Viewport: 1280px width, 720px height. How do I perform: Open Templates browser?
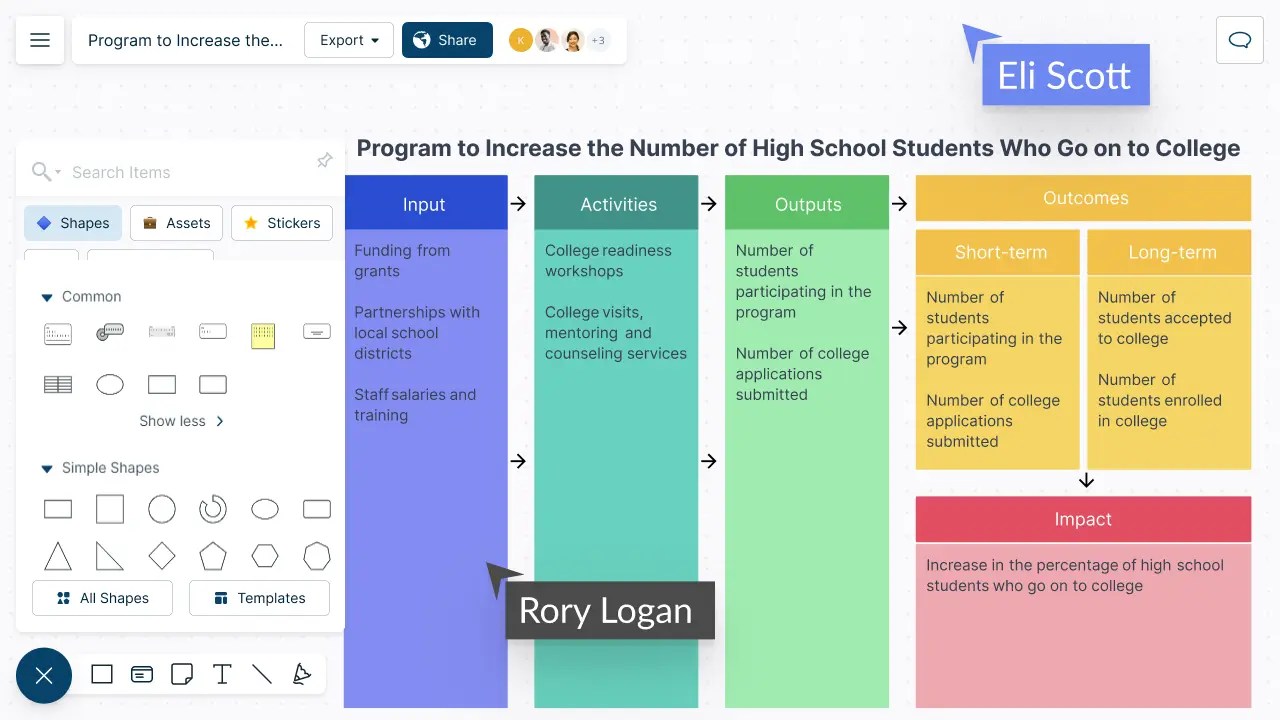point(259,598)
